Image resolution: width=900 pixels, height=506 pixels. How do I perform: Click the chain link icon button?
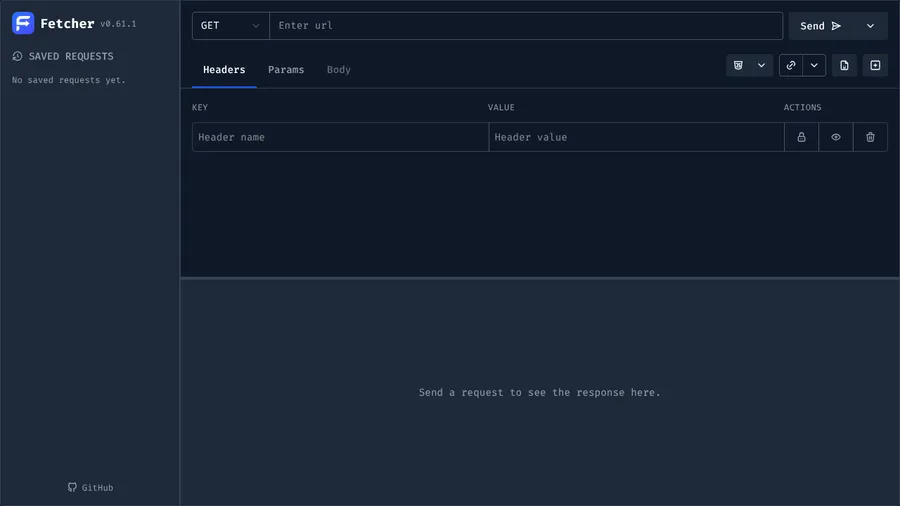coord(791,65)
